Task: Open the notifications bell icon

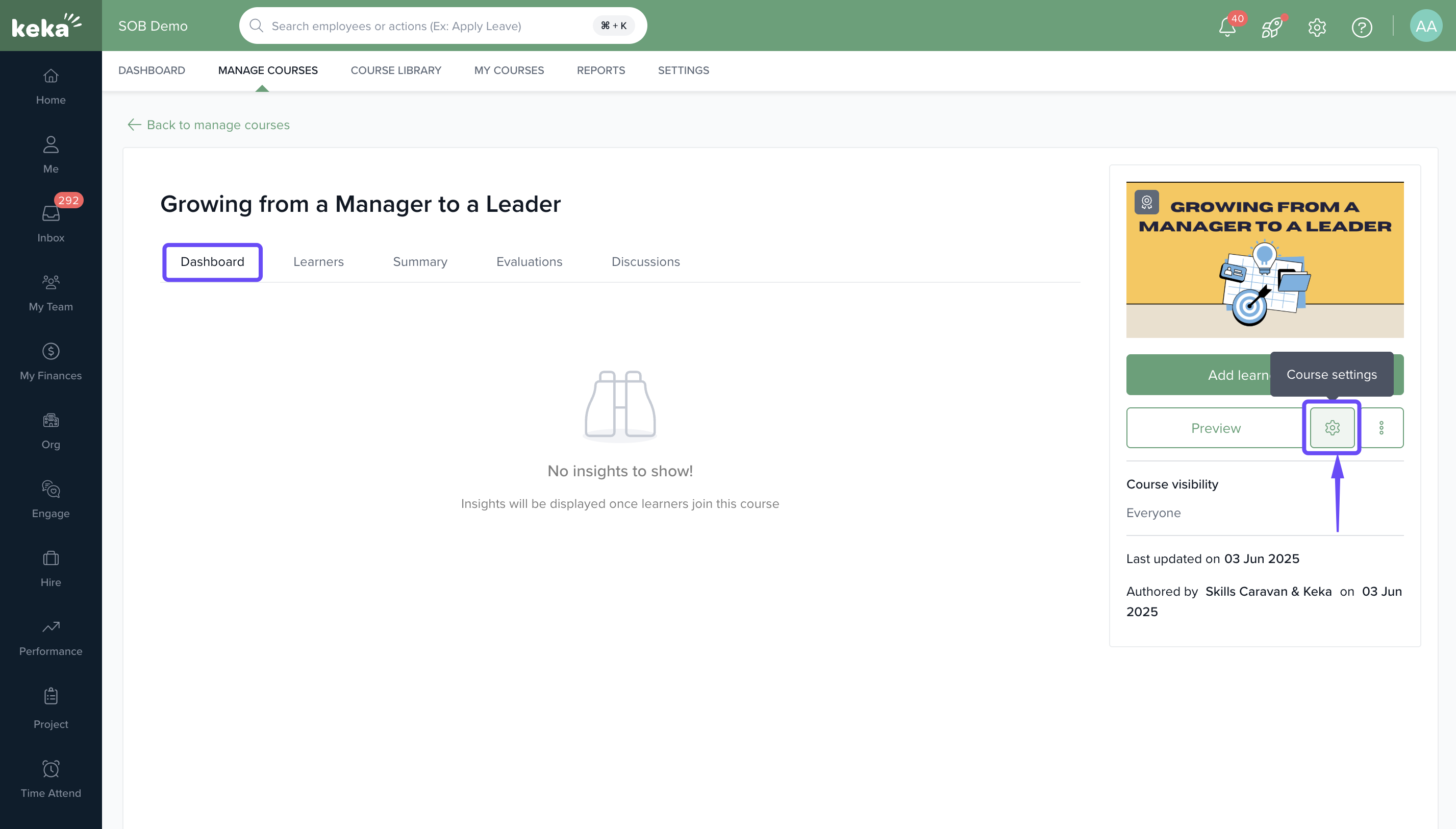Action: [1227, 27]
